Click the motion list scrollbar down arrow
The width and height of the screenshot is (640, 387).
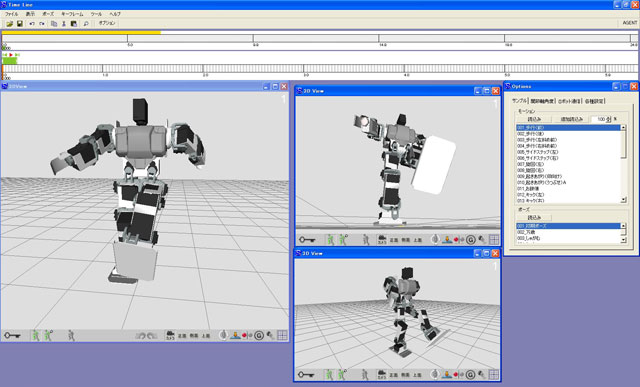tap(623, 200)
